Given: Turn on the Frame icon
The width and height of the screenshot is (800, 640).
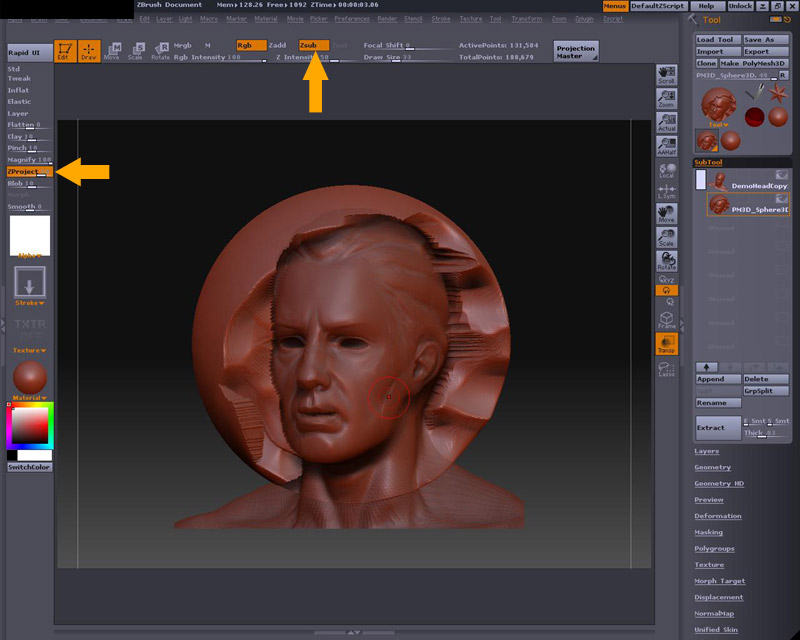Looking at the screenshot, I should click(x=667, y=320).
